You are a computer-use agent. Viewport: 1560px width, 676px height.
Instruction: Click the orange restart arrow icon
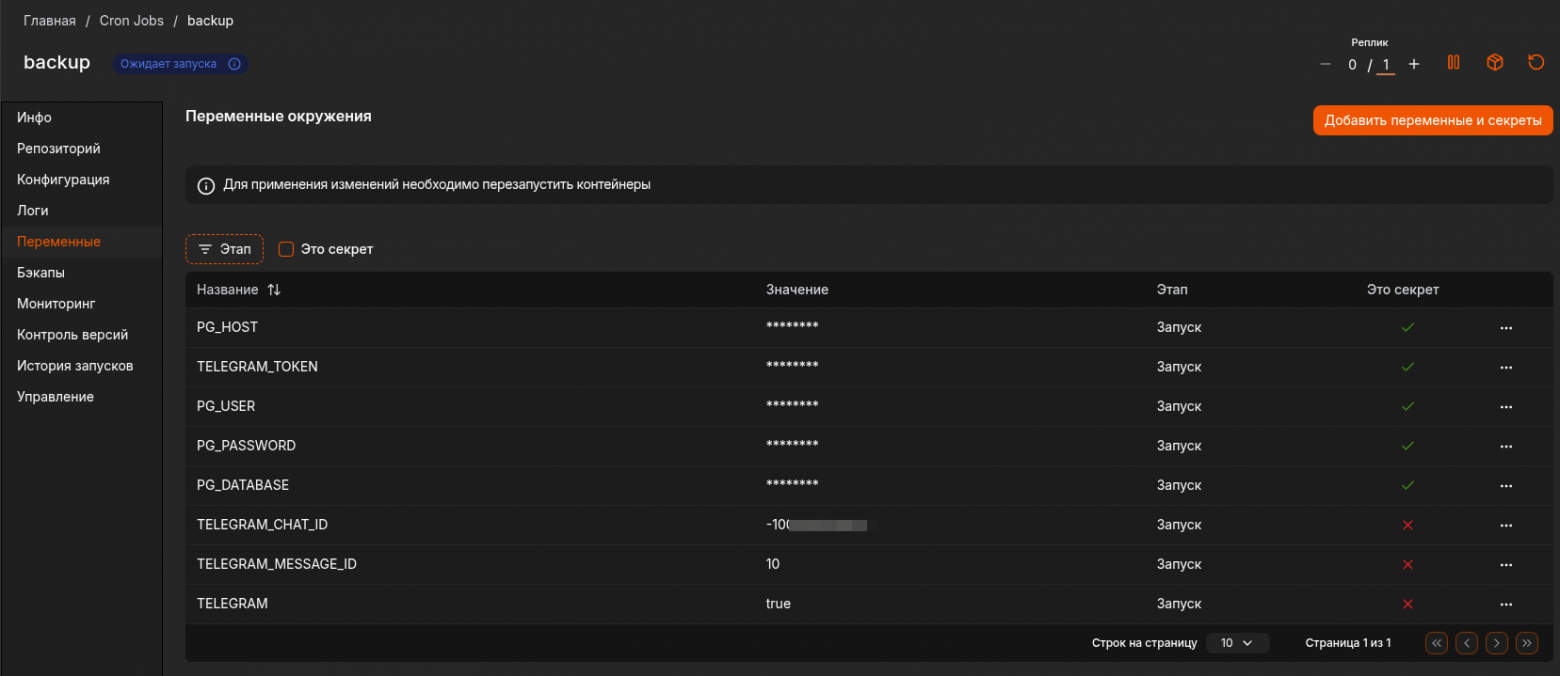(1536, 63)
